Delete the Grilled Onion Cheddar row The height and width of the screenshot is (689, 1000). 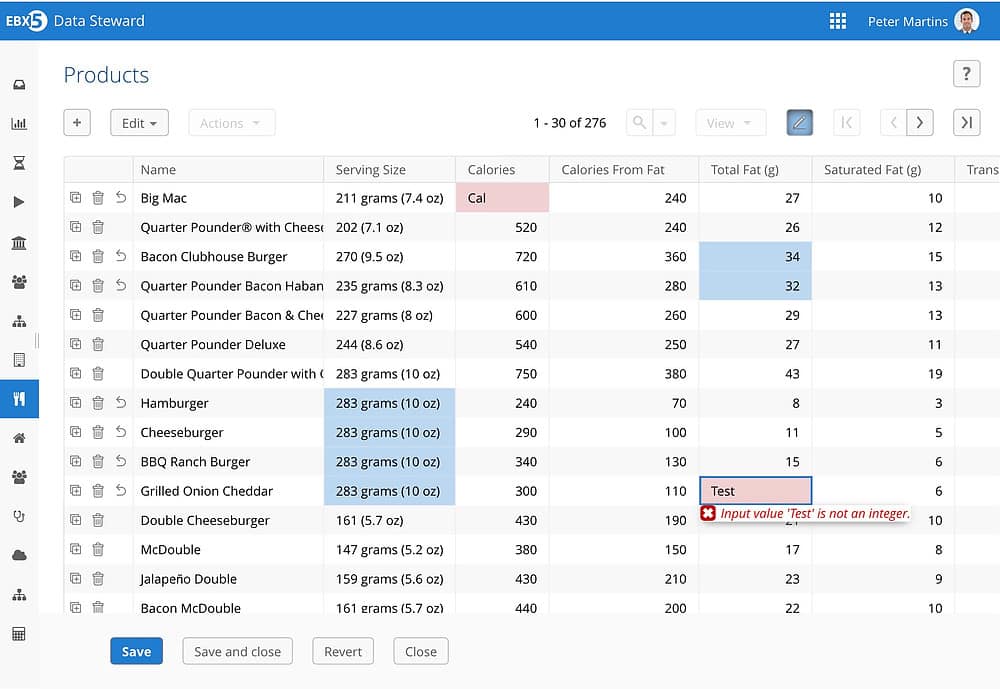98,491
